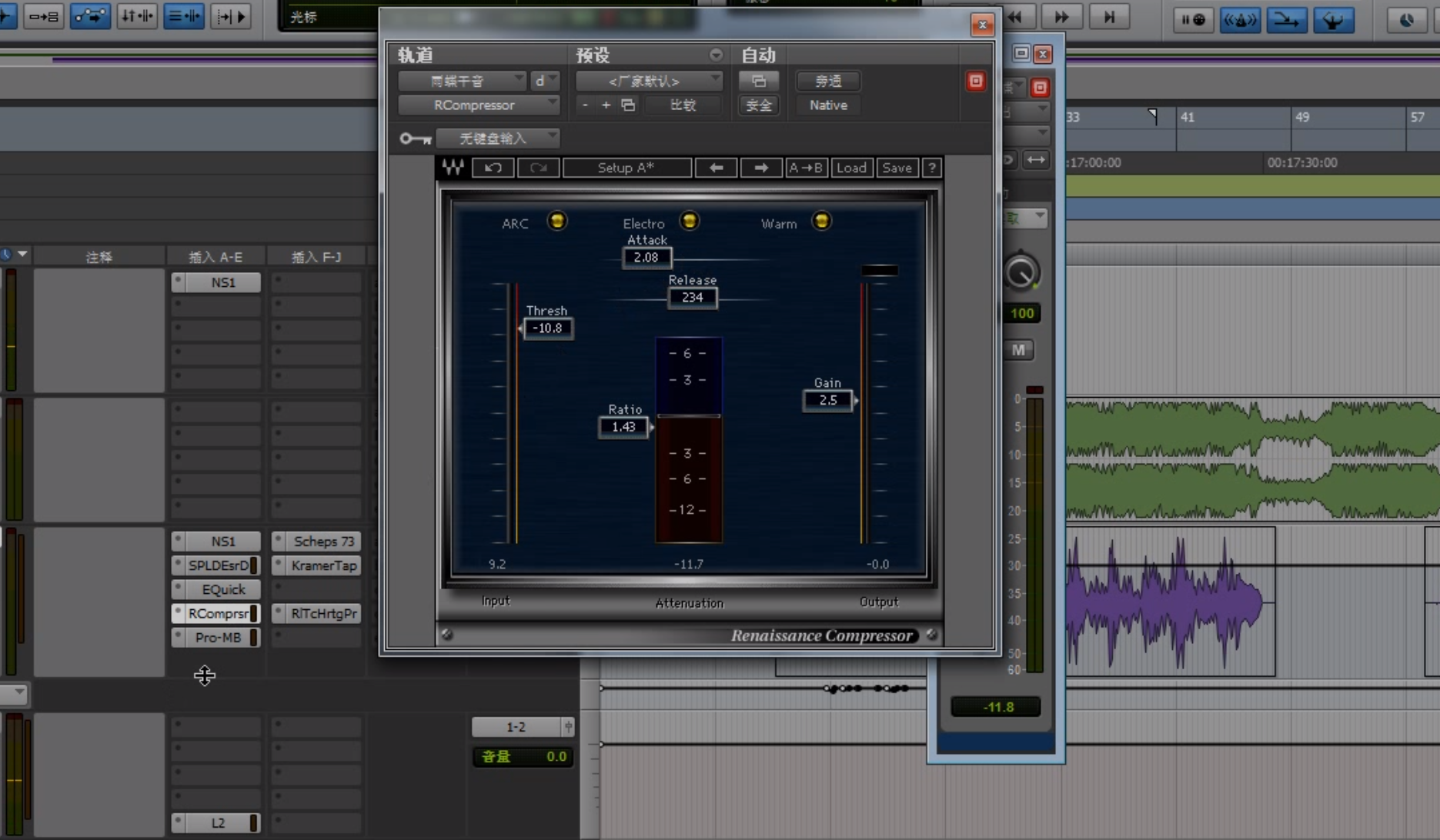The height and width of the screenshot is (840, 1440).
Task: Toggle the Electro compressor behavior light
Action: 689,222
